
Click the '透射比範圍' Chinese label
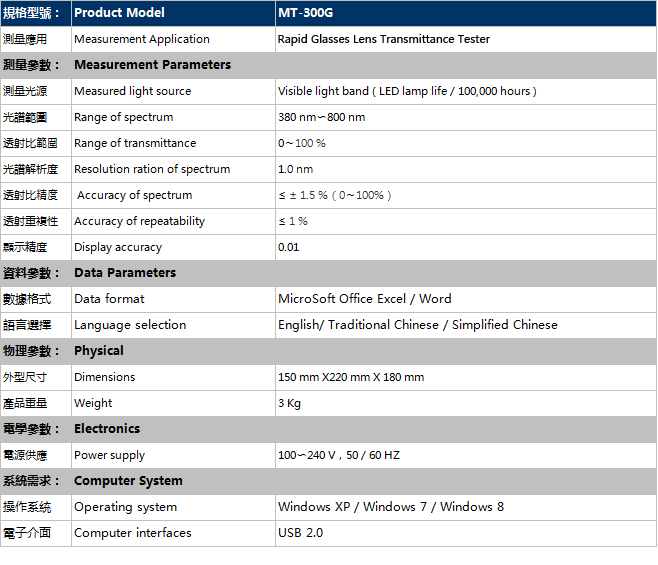(30, 143)
